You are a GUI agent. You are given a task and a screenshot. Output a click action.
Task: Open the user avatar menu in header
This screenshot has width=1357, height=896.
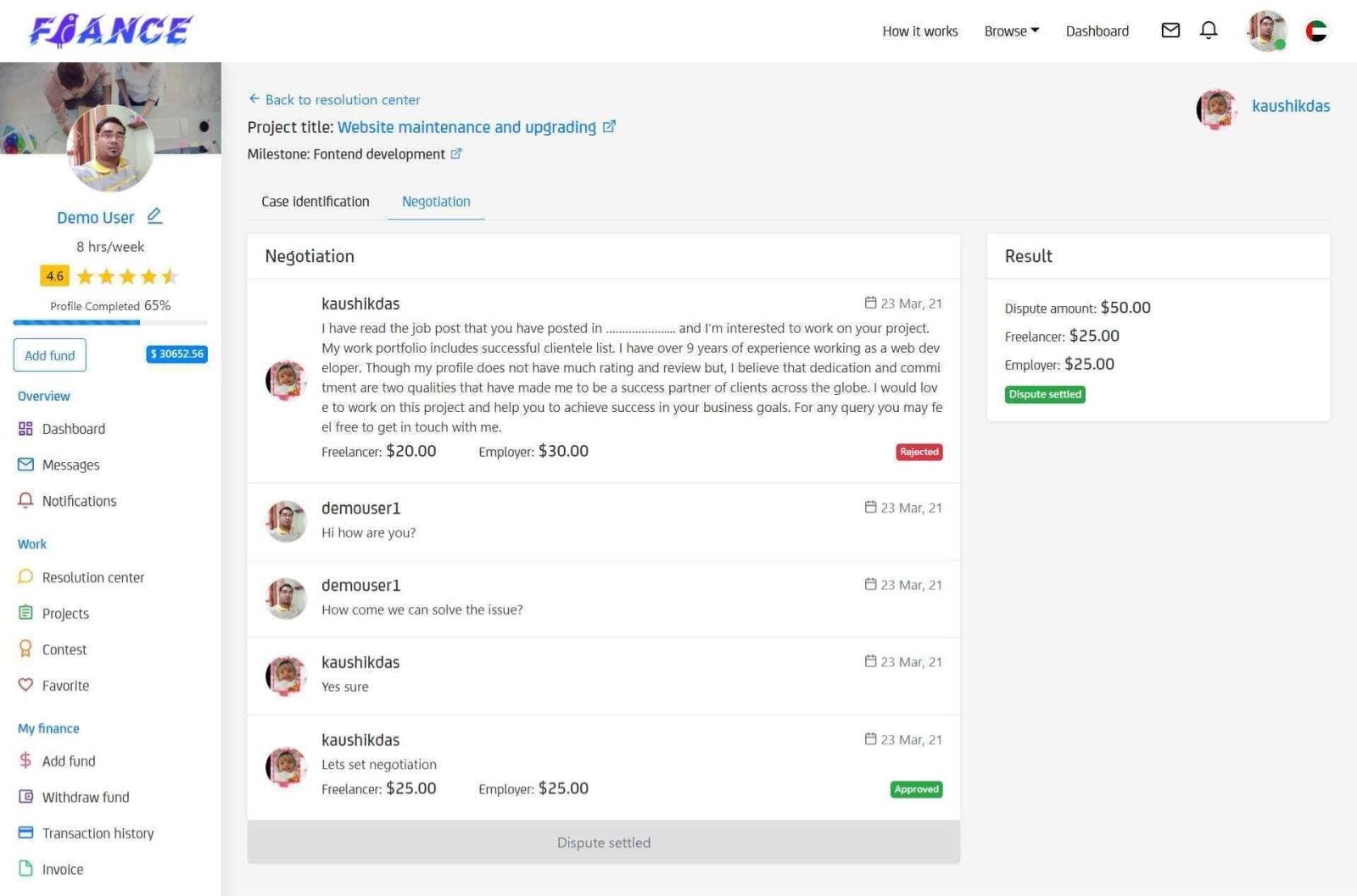(1266, 31)
